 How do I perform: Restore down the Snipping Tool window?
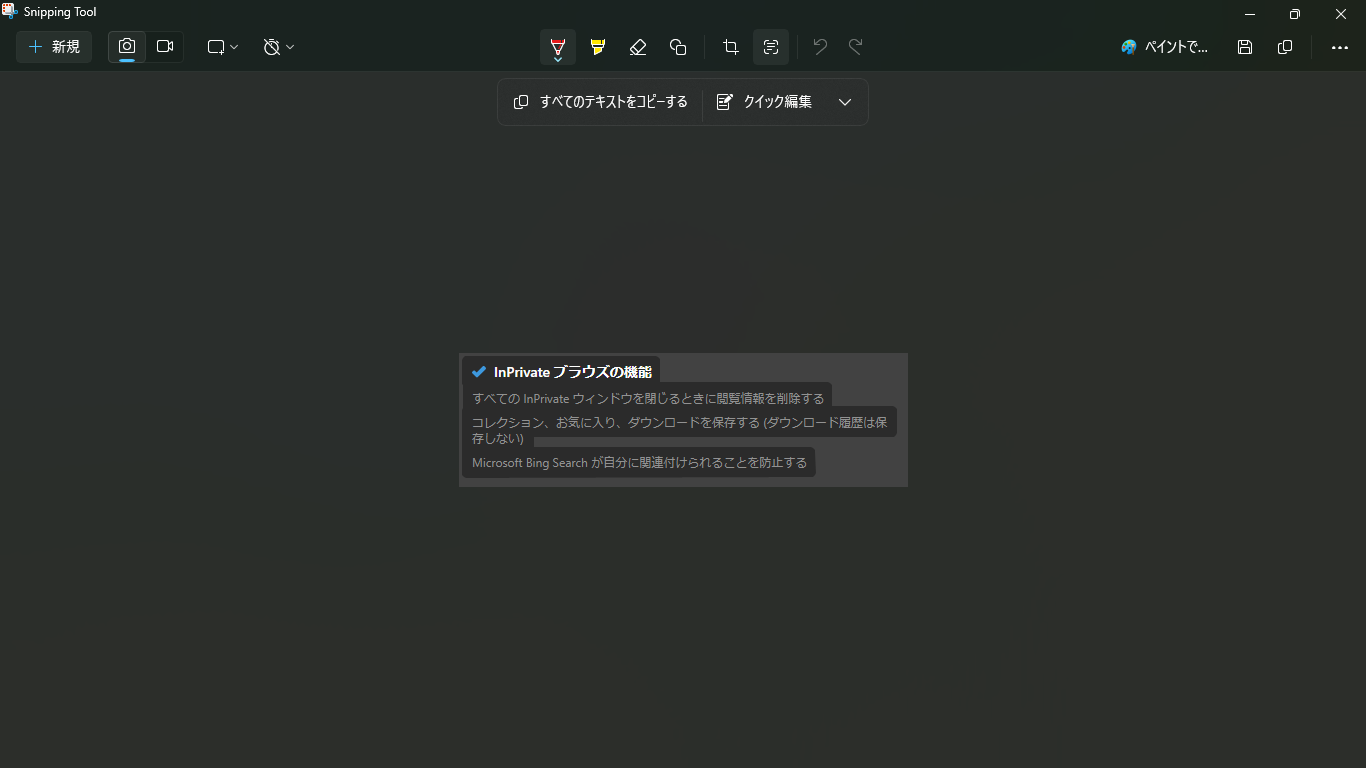(x=1295, y=14)
